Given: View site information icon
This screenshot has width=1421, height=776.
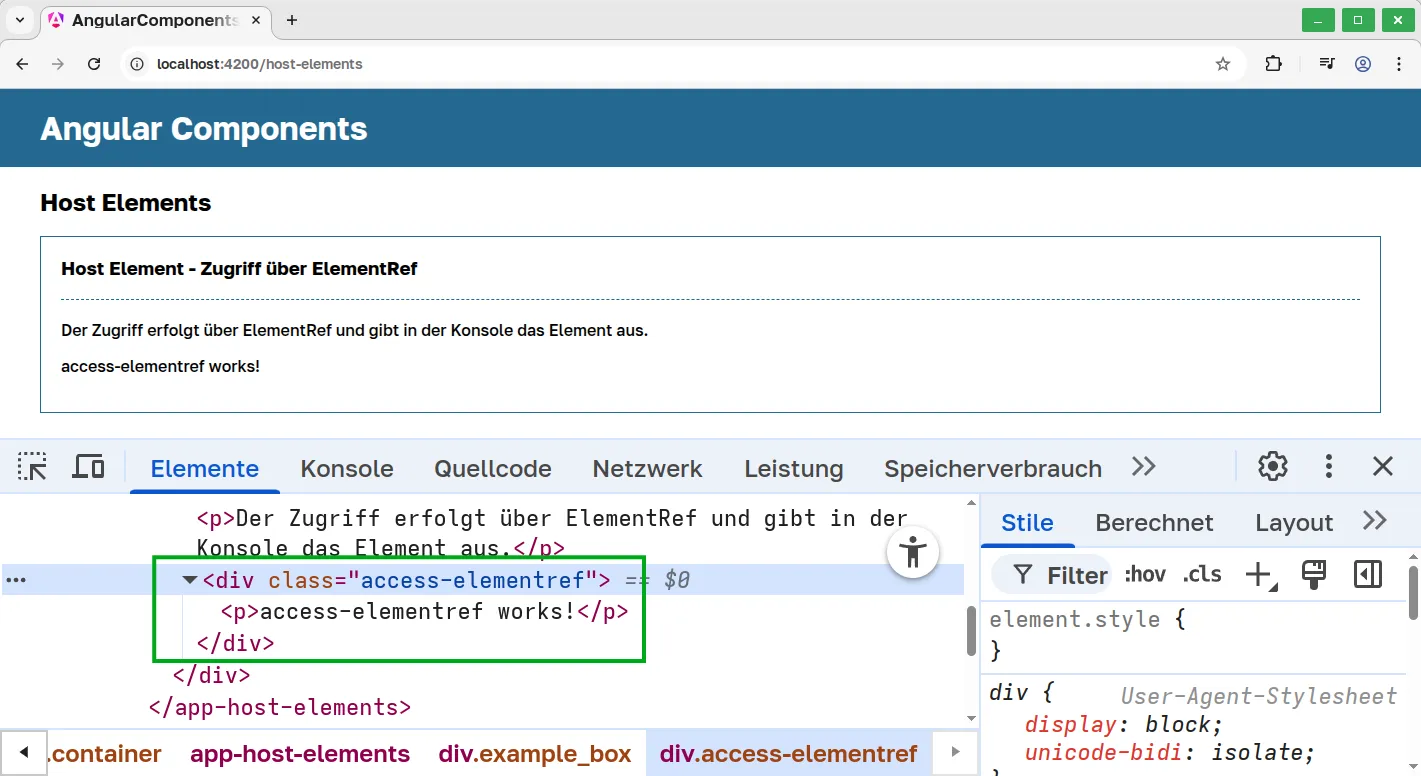Looking at the screenshot, I should (138, 64).
